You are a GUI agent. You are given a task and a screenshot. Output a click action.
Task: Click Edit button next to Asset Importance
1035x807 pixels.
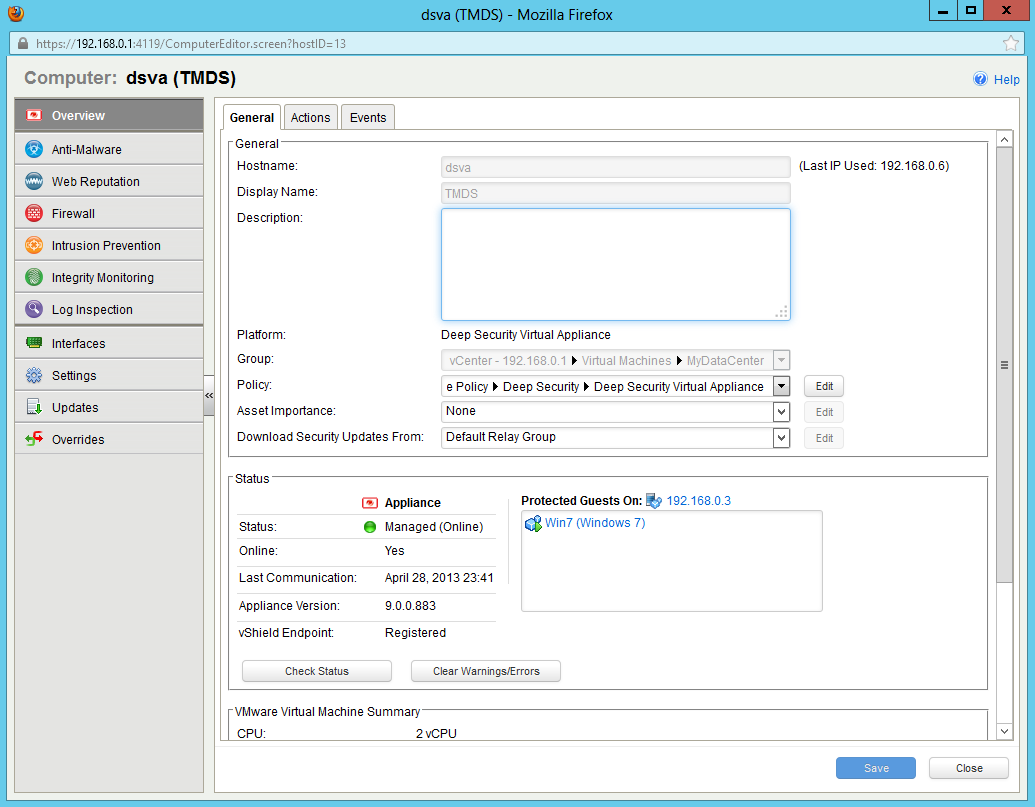coord(824,412)
